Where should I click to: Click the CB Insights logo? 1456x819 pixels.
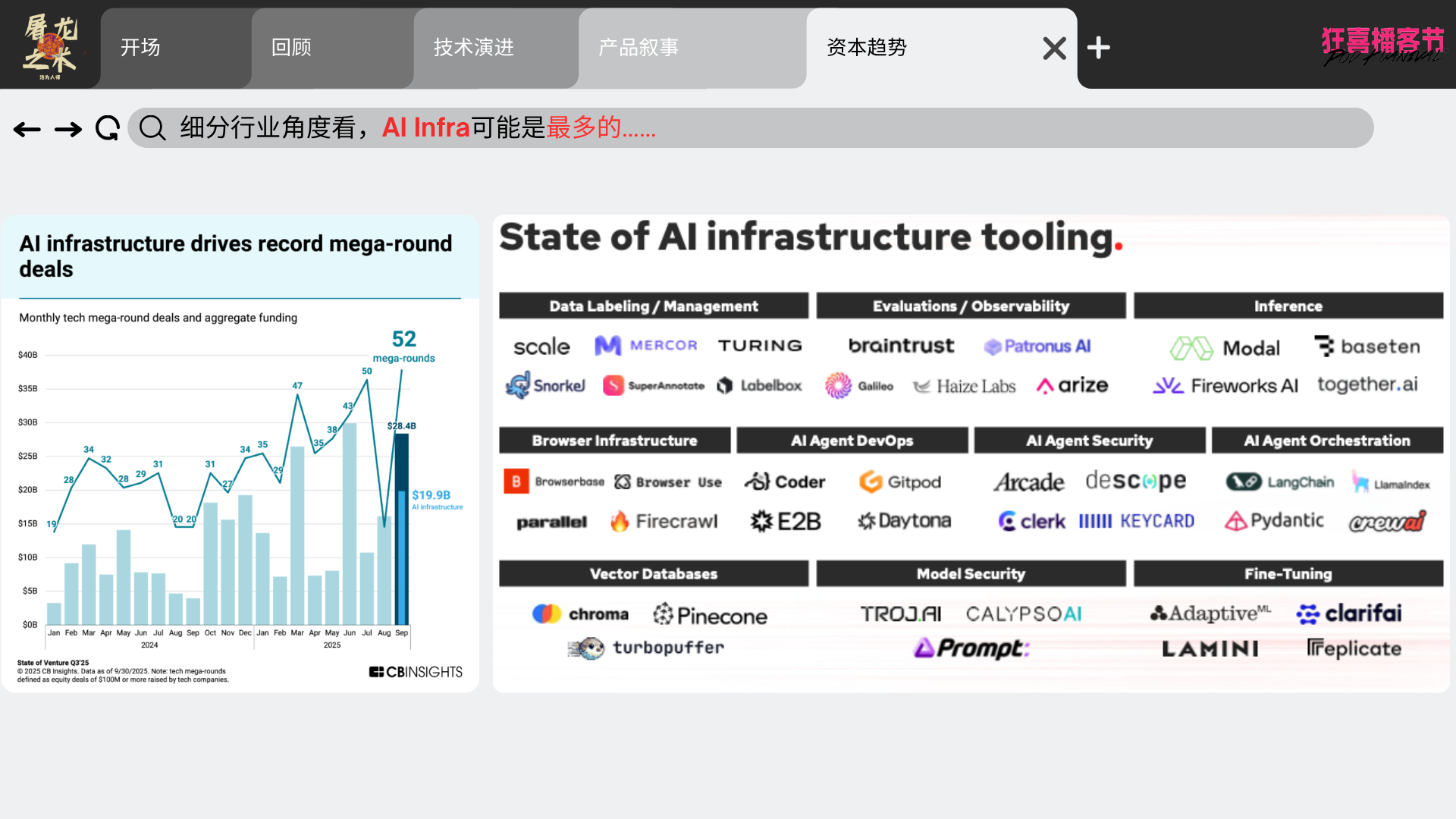click(416, 672)
